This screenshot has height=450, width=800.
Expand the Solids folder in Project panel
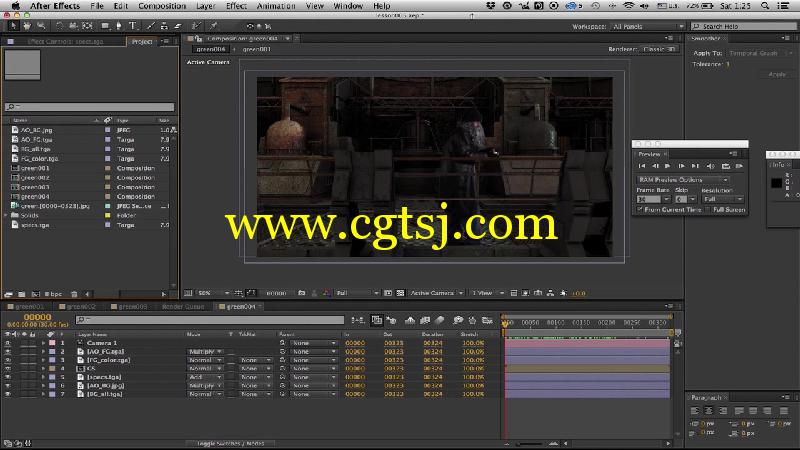coord(7,215)
